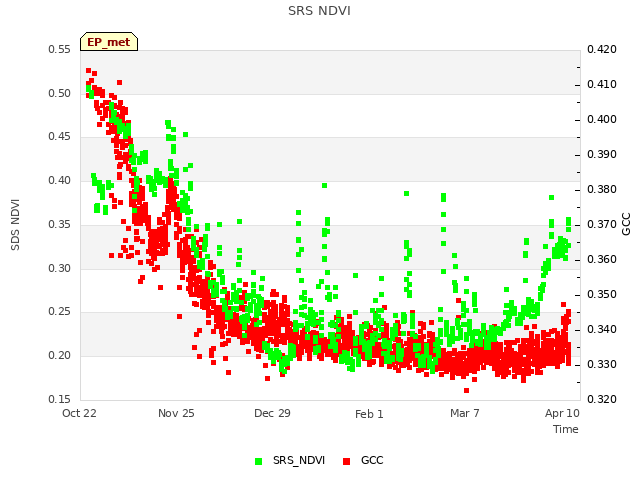Click the red GCC legend swatch

click(x=347, y=461)
